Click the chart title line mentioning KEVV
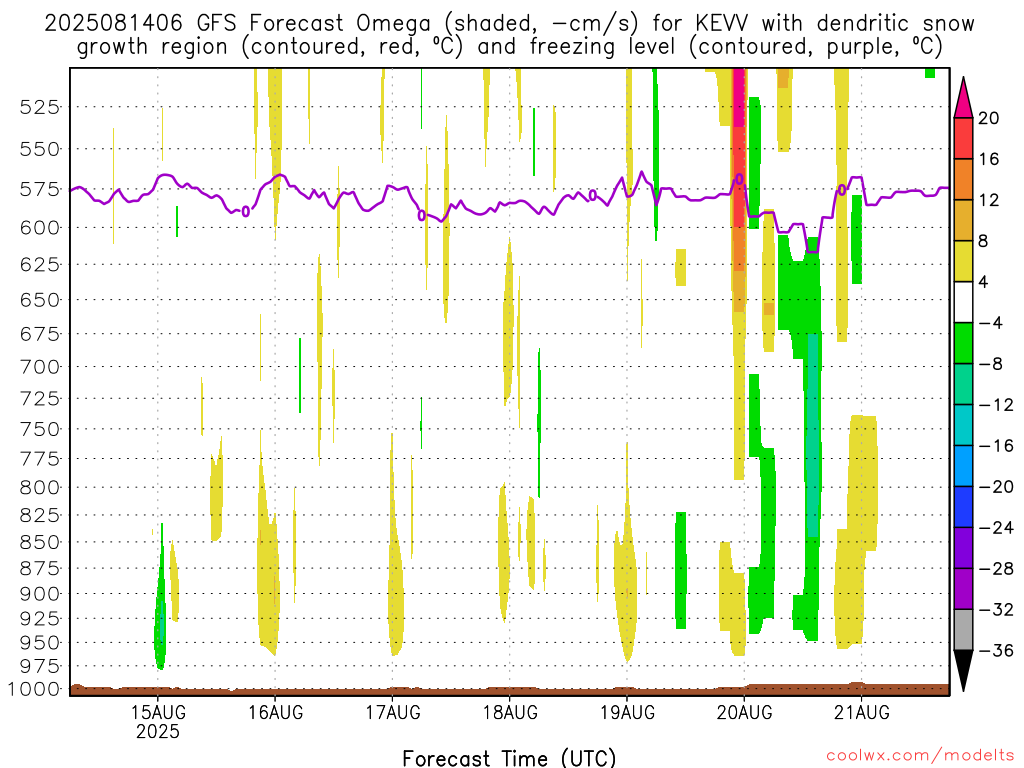The width and height of the screenshot is (1024, 768). point(509,24)
